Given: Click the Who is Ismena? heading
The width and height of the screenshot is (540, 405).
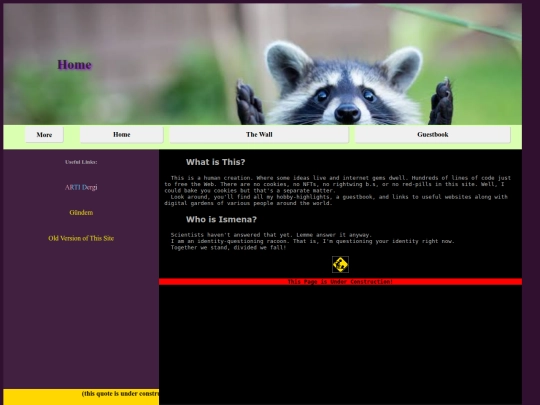Looking at the screenshot, I should 221,219.
